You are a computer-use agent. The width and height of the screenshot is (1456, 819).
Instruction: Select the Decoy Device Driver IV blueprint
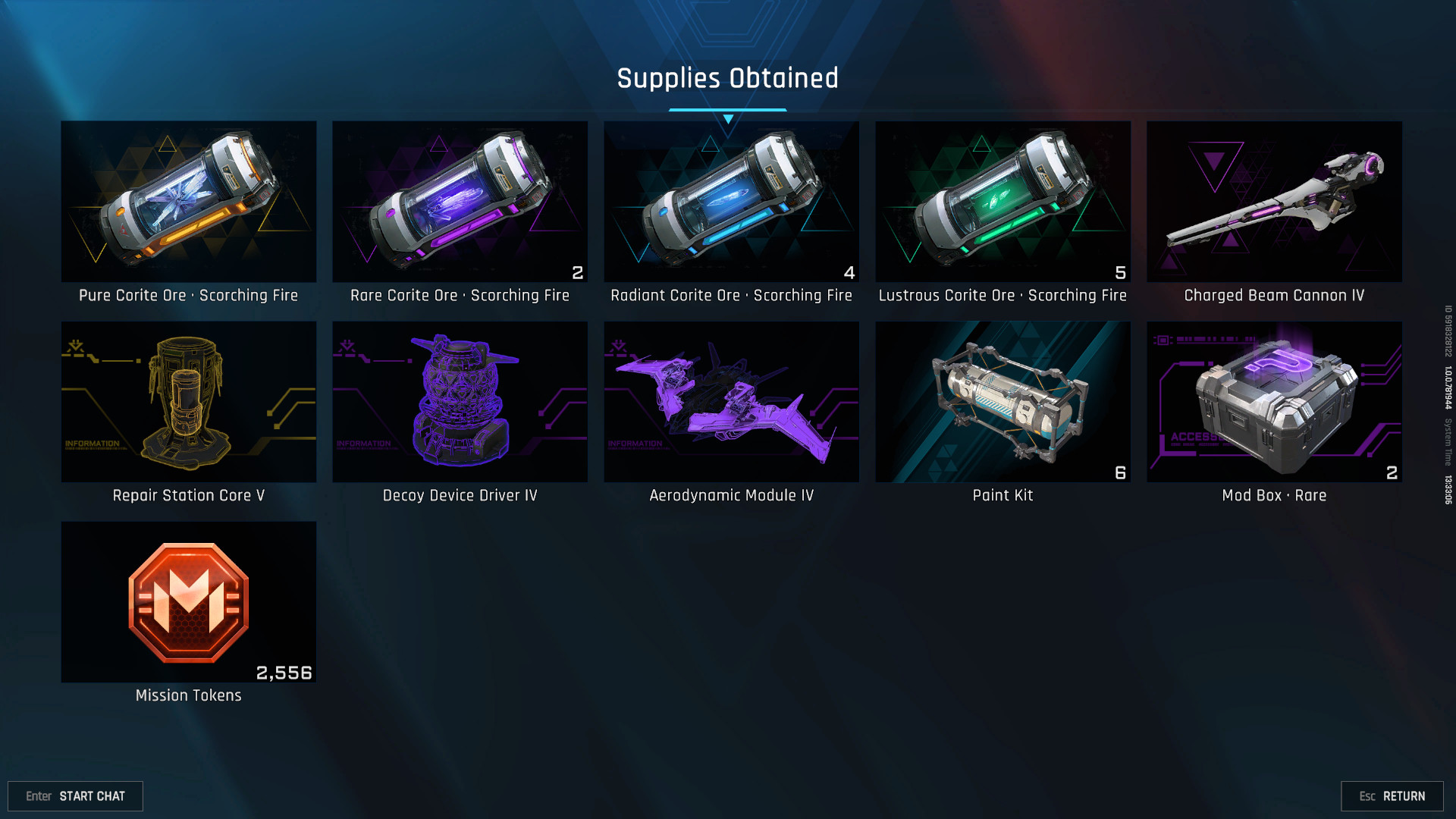tap(460, 402)
